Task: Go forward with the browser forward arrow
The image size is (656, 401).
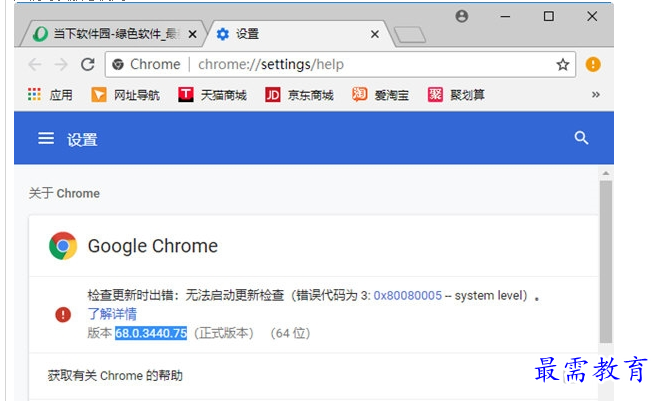Action: click(x=61, y=64)
